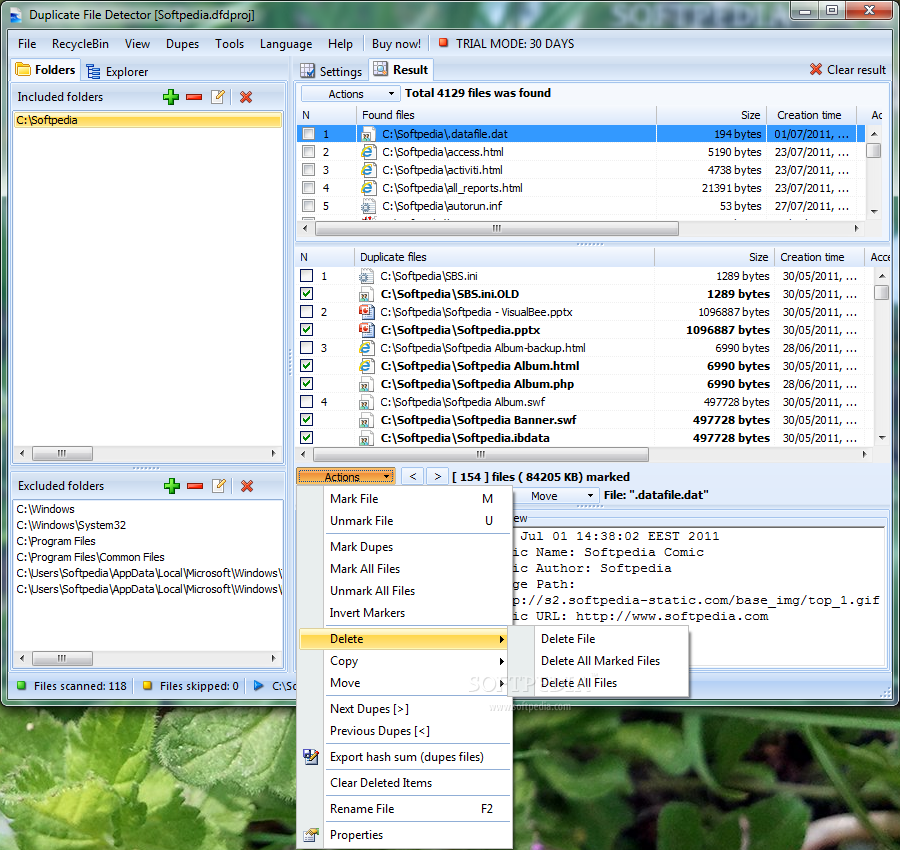The image size is (900, 850).
Task: Choose Delete All Files in submenu
Action: (x=579, y=683)
